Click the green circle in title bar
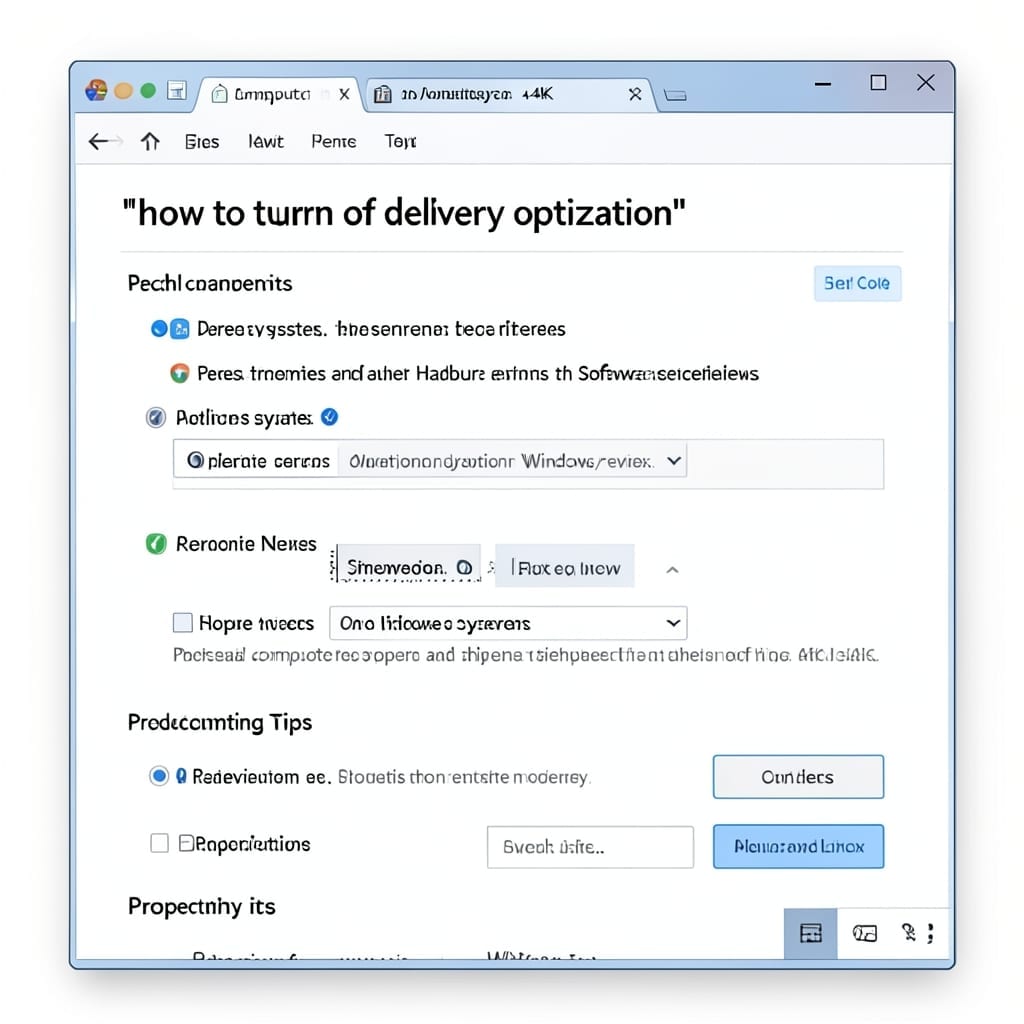The image size is (1024, 1024). pyautogui.click(x=148, y=91)
